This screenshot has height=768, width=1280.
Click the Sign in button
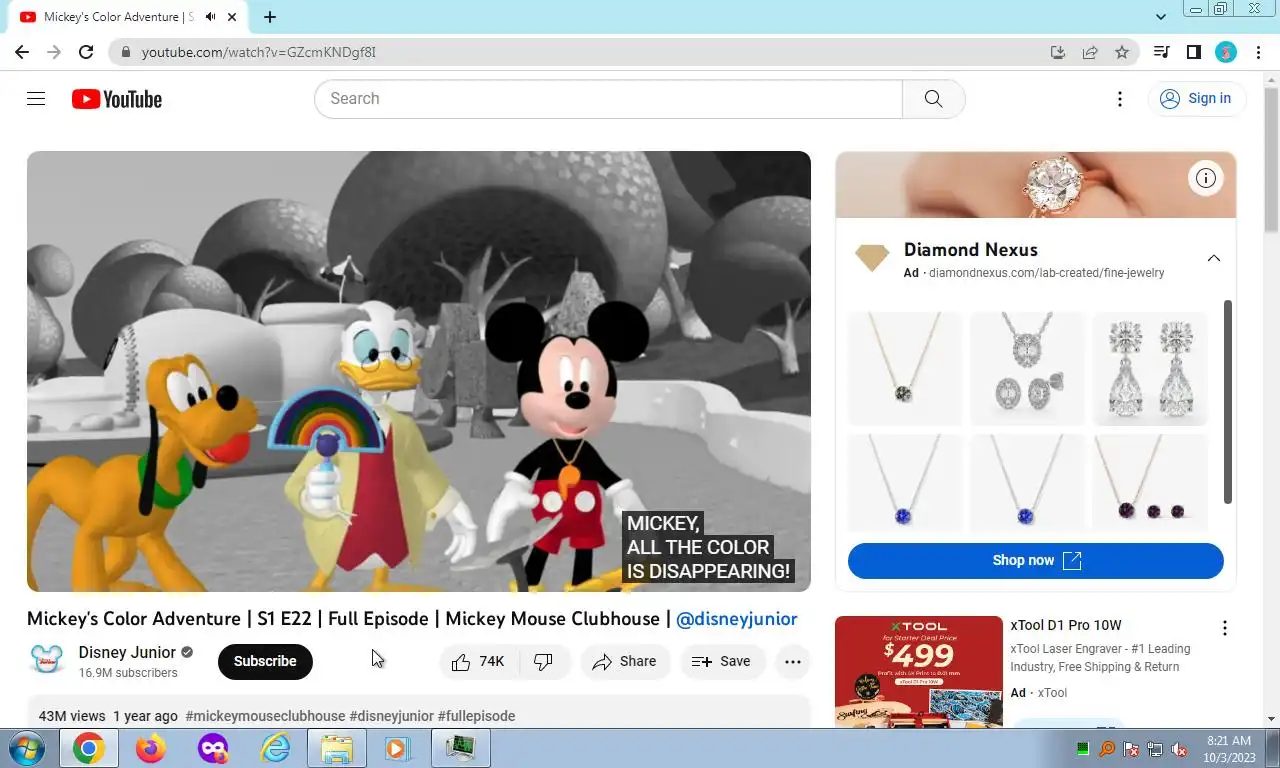1196,98
